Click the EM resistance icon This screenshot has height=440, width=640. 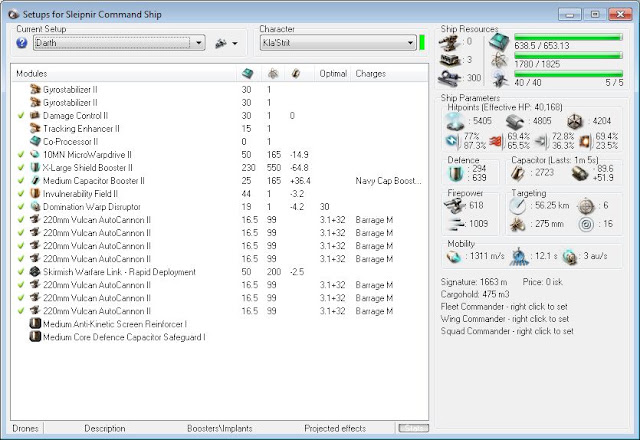coord(452,141)
